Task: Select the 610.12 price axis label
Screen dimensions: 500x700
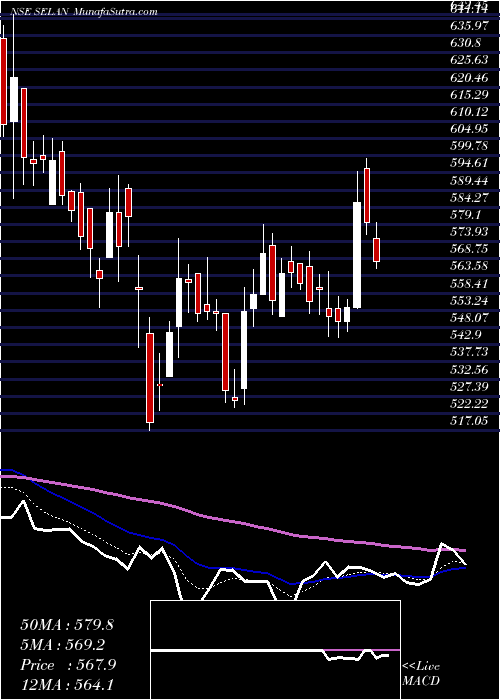Action: (x=469, y=112)
